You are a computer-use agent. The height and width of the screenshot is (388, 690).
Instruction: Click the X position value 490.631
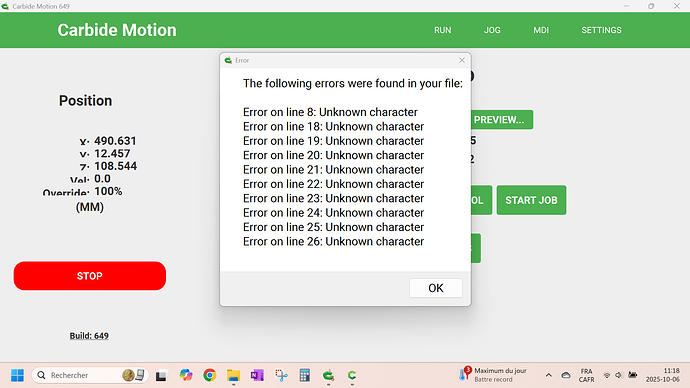(x=115, y=141)
